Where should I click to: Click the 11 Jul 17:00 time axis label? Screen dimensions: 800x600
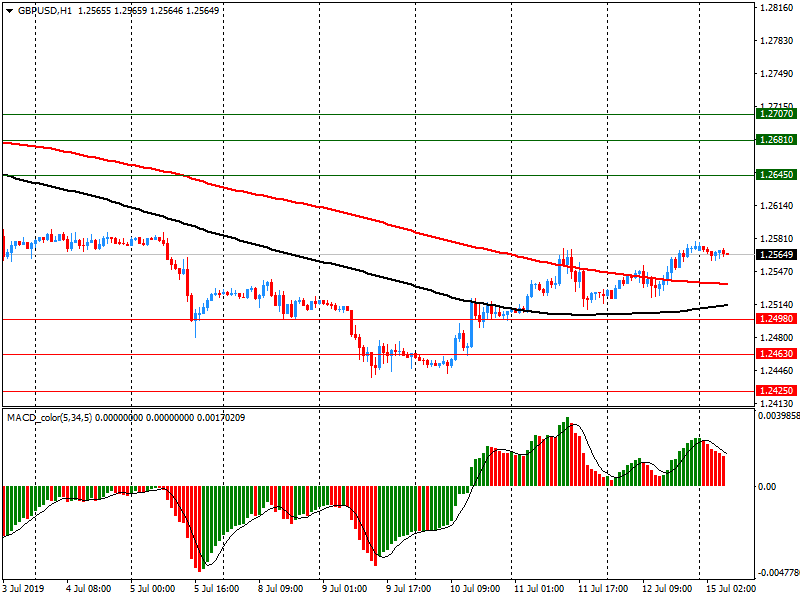click(603, 589)
